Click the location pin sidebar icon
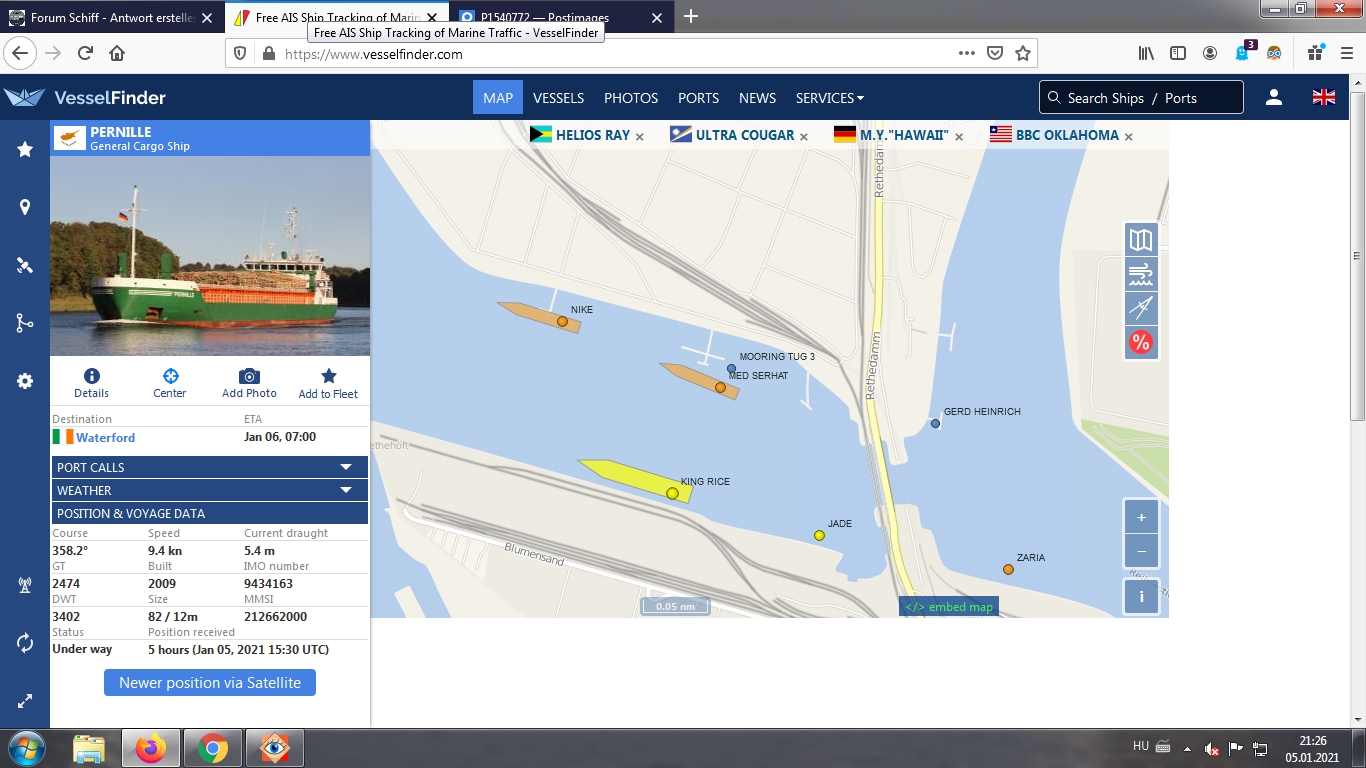This screenshot has width=1366, height=768. pyautogui.click(x=25, y=207)
